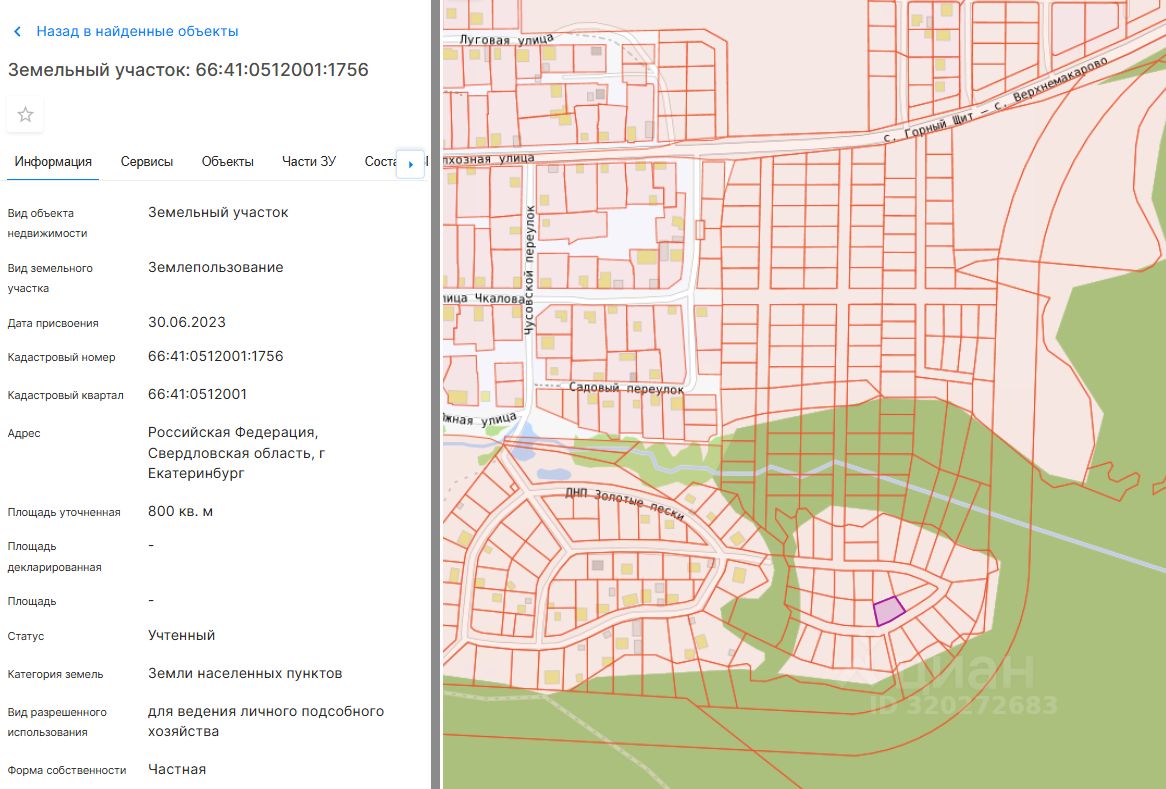Click the cadastral number value 66:41:0512001:1756

point(215,356)
